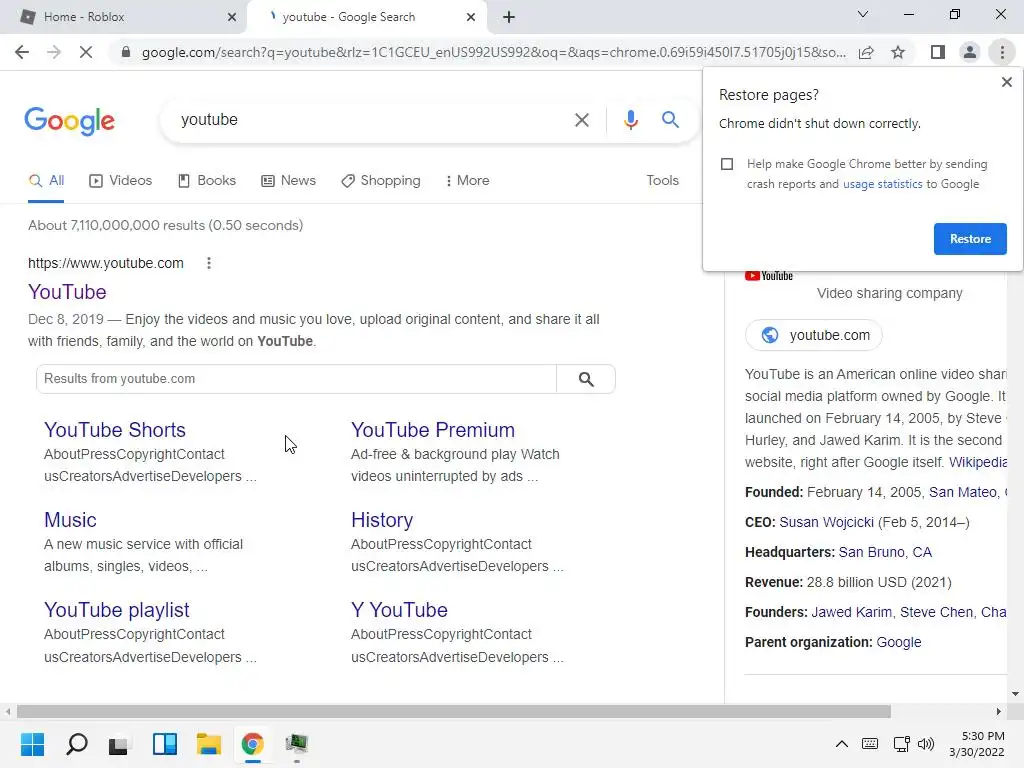Stop loading the page

point(86,52)
